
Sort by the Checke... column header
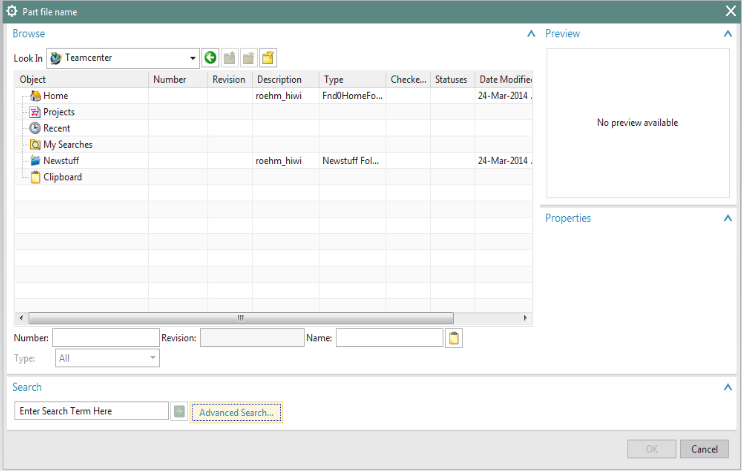pos(408,80)
